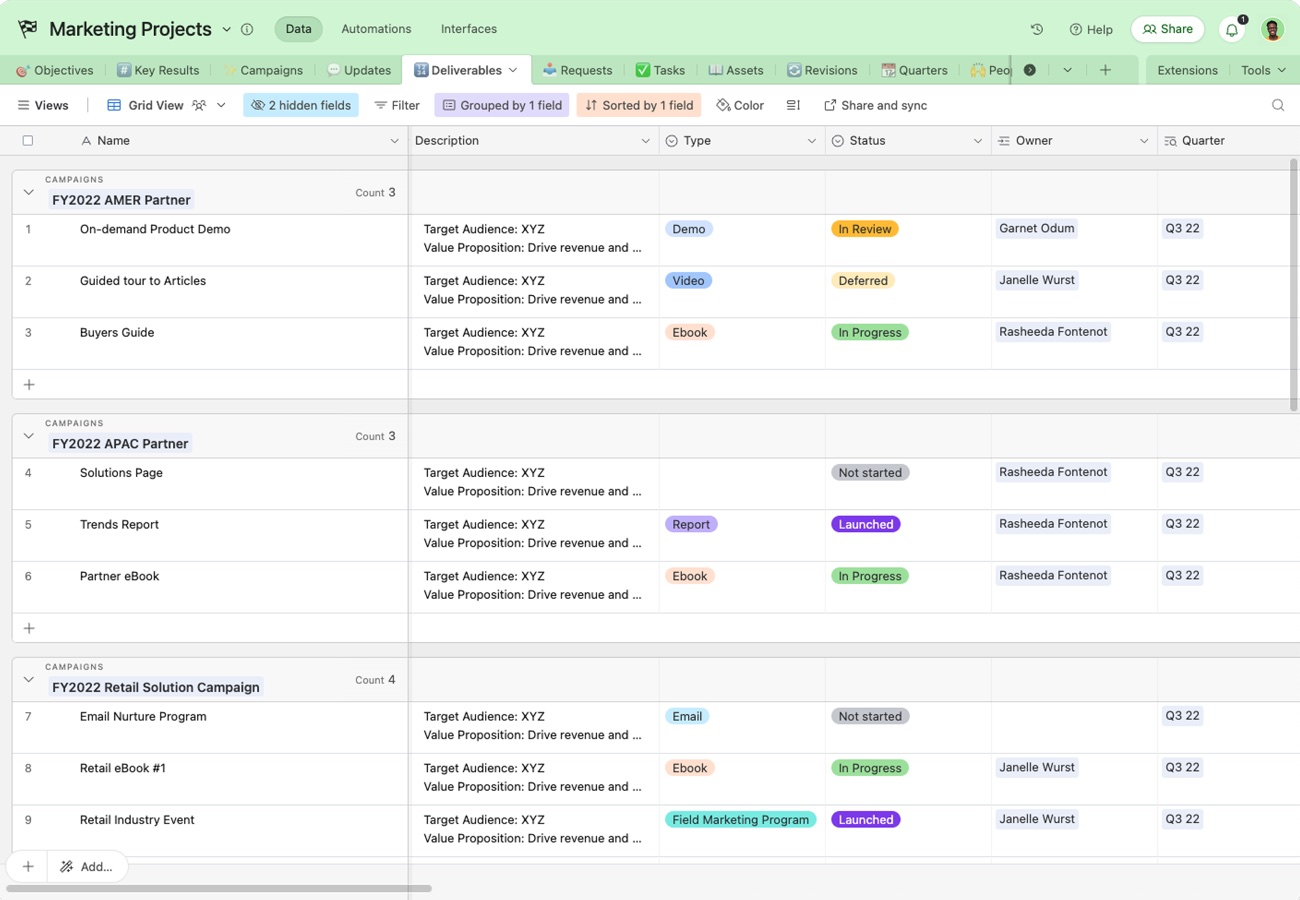Open the Views sidebar

click(43, 105)
